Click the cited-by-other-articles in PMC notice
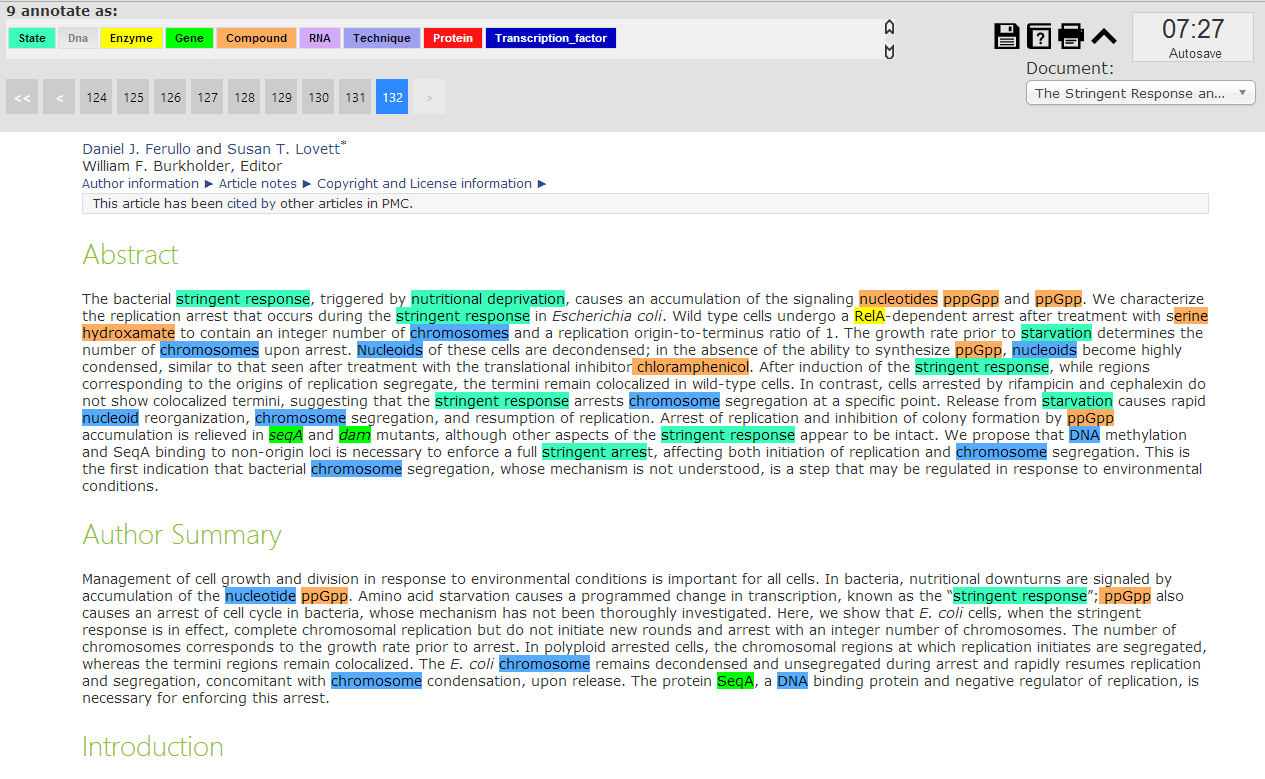Viewport: 1265px width, 779px height. click(645, 203)
